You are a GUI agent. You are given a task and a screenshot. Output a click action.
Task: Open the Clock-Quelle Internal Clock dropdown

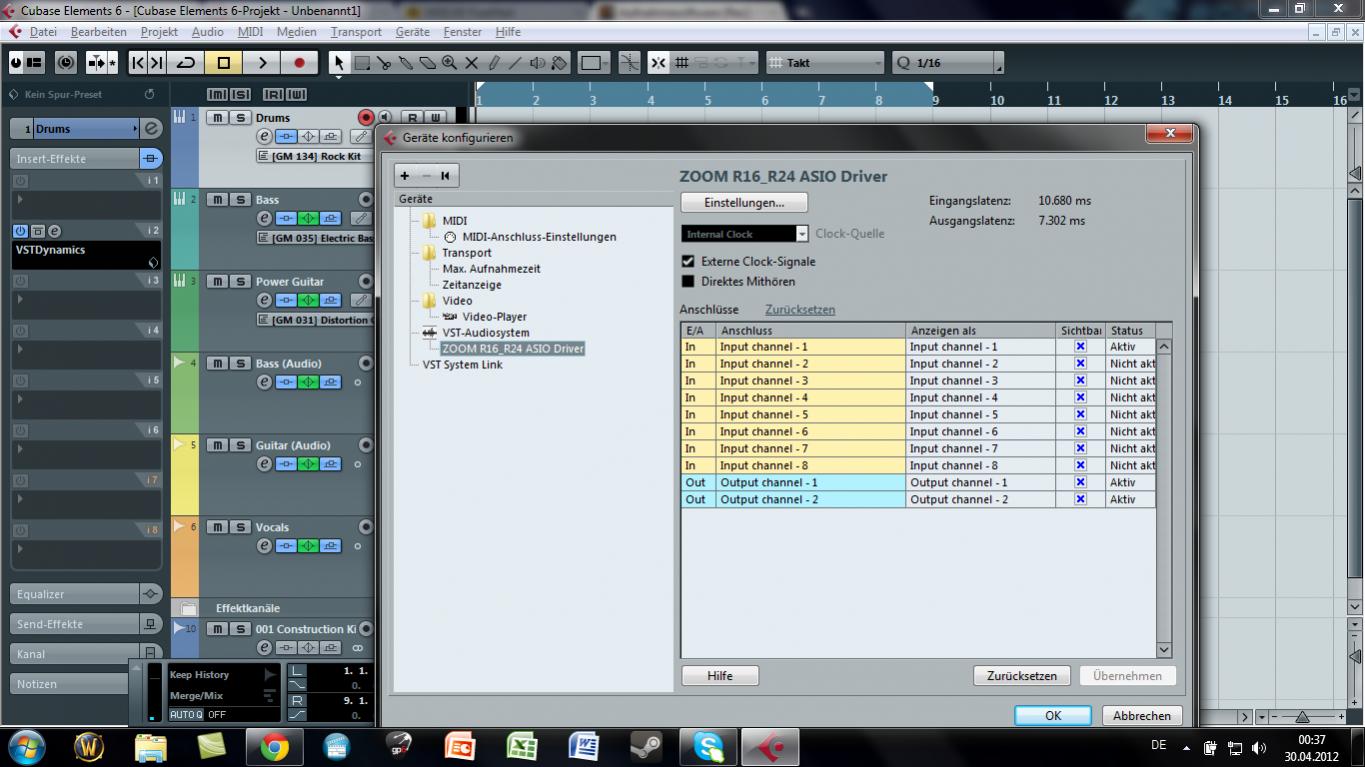coord(745,234)
